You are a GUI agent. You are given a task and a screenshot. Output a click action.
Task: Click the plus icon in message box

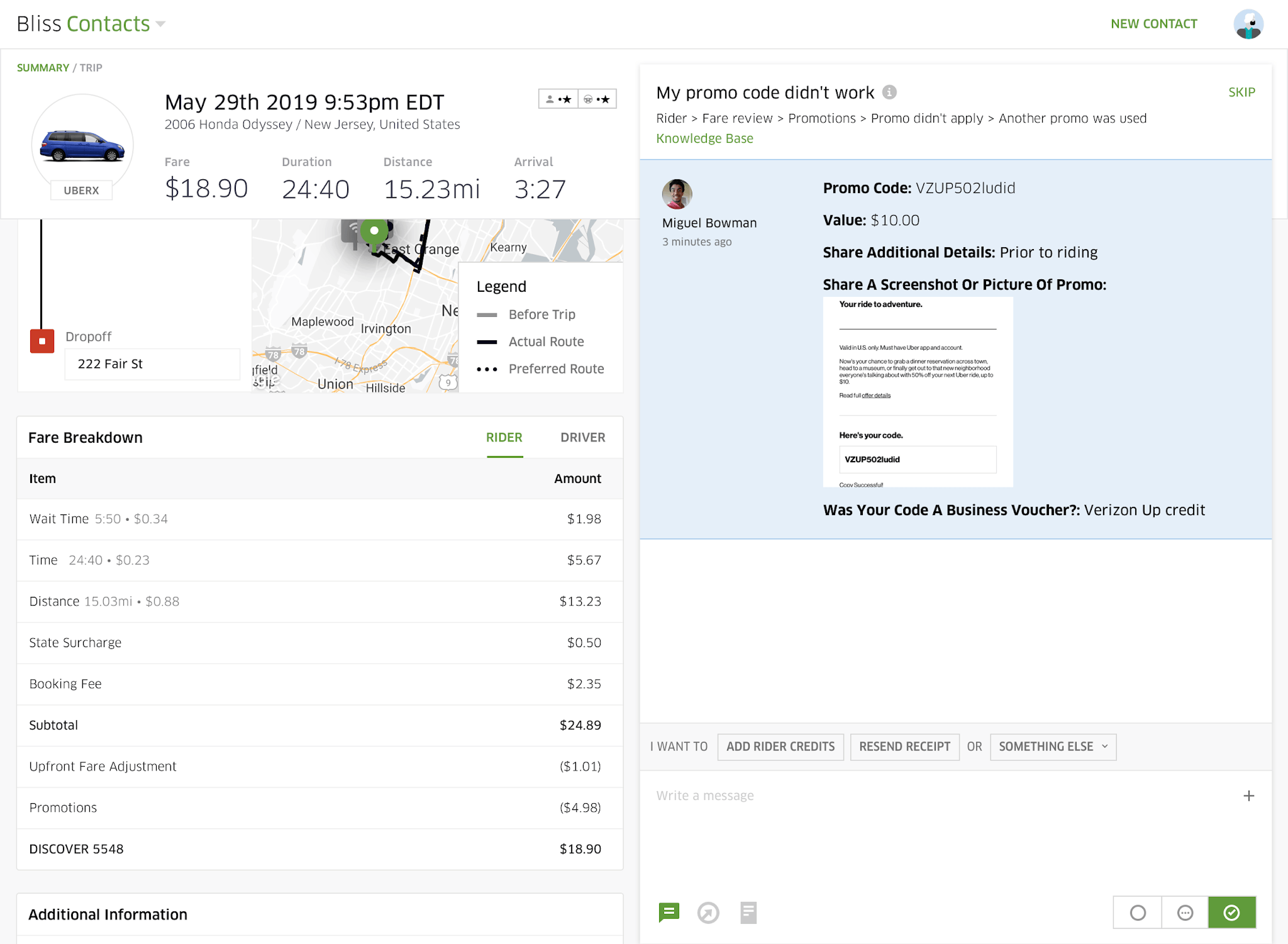(1248, 796)
